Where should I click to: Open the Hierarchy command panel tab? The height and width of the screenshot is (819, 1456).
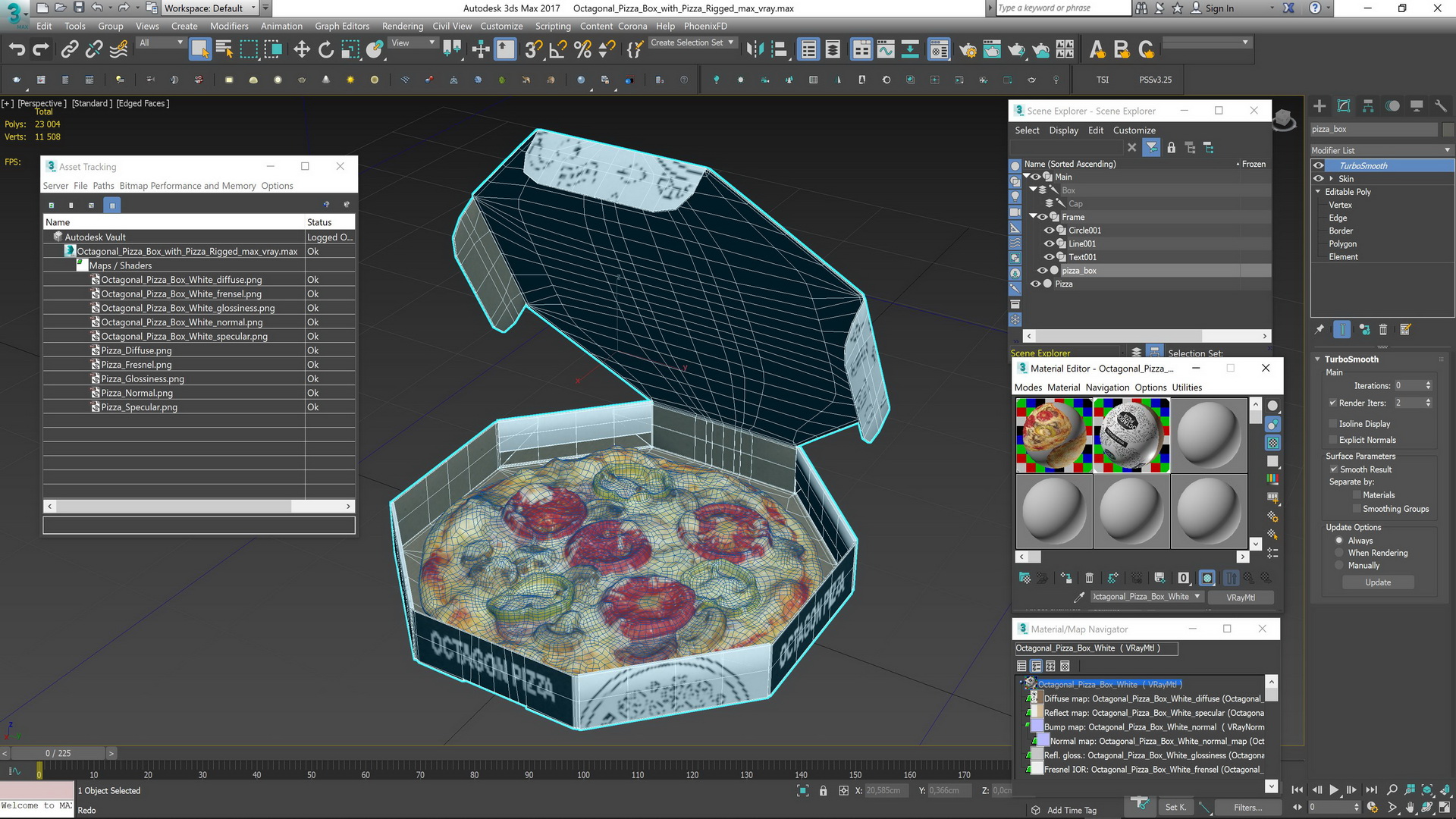(x=1368, y=106)
